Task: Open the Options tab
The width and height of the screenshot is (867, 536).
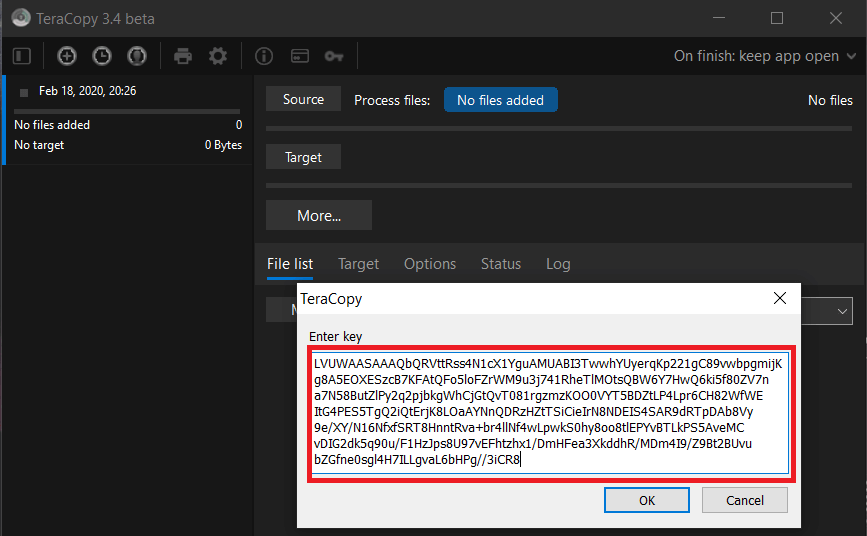Action: click(430, 264)
